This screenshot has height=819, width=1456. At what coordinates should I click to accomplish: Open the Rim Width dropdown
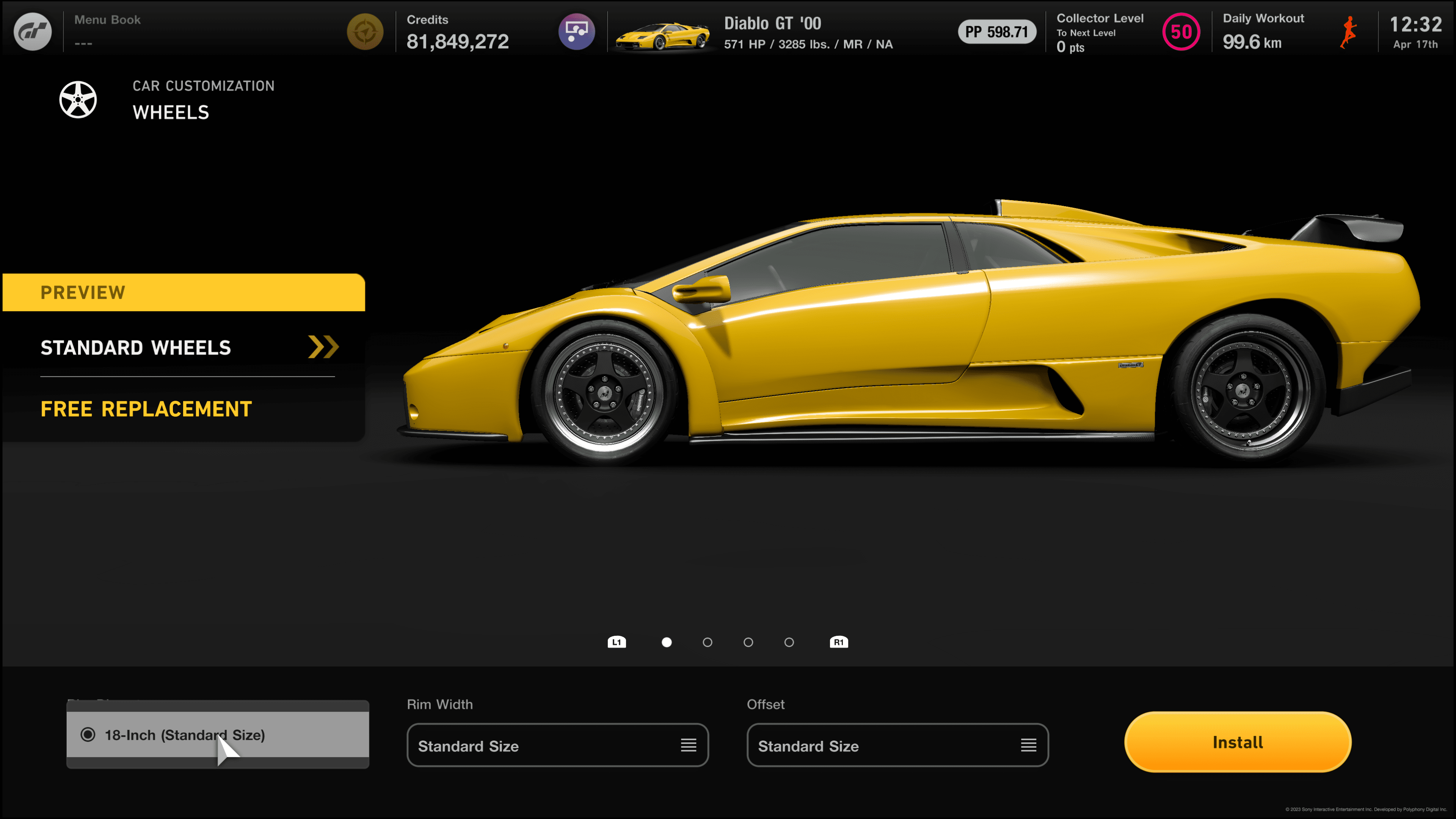point(558,745)
